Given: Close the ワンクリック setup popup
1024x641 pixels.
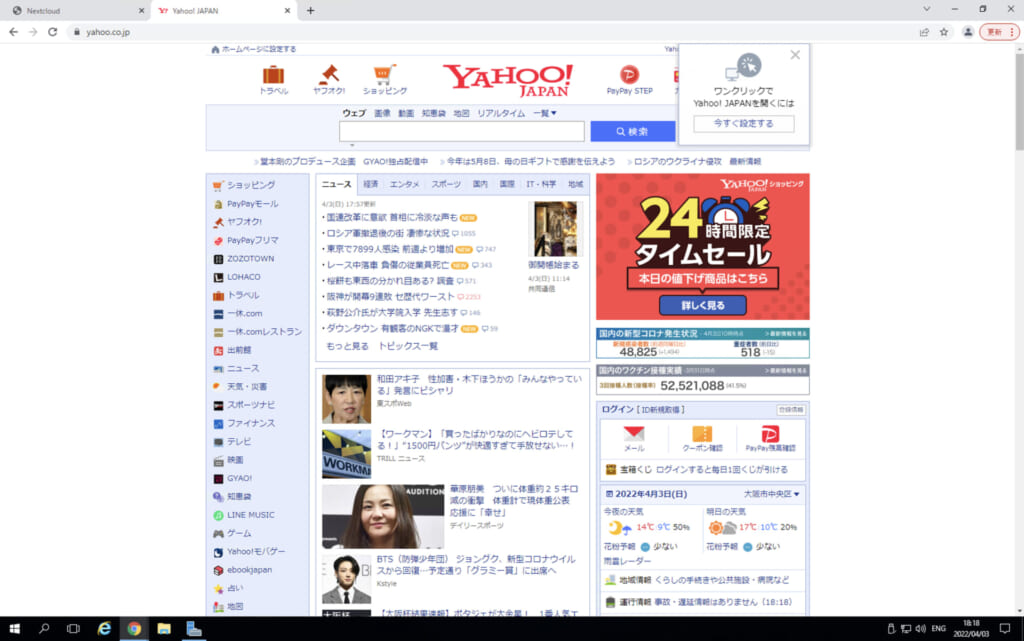Looking at the screenshot, I should coord(795,55).
